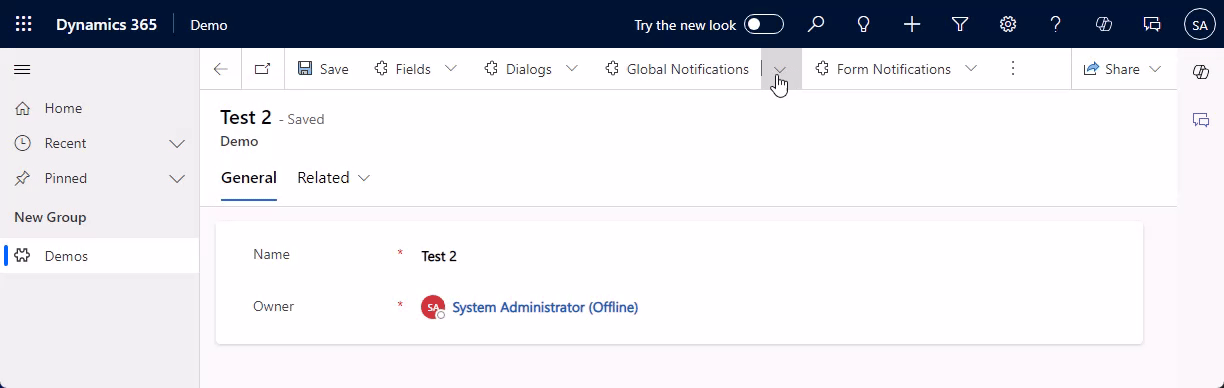Open the Demo app name link
The height and width of the screenshot is (388, 1224).
pyautogui.click(x=209, y=25)
